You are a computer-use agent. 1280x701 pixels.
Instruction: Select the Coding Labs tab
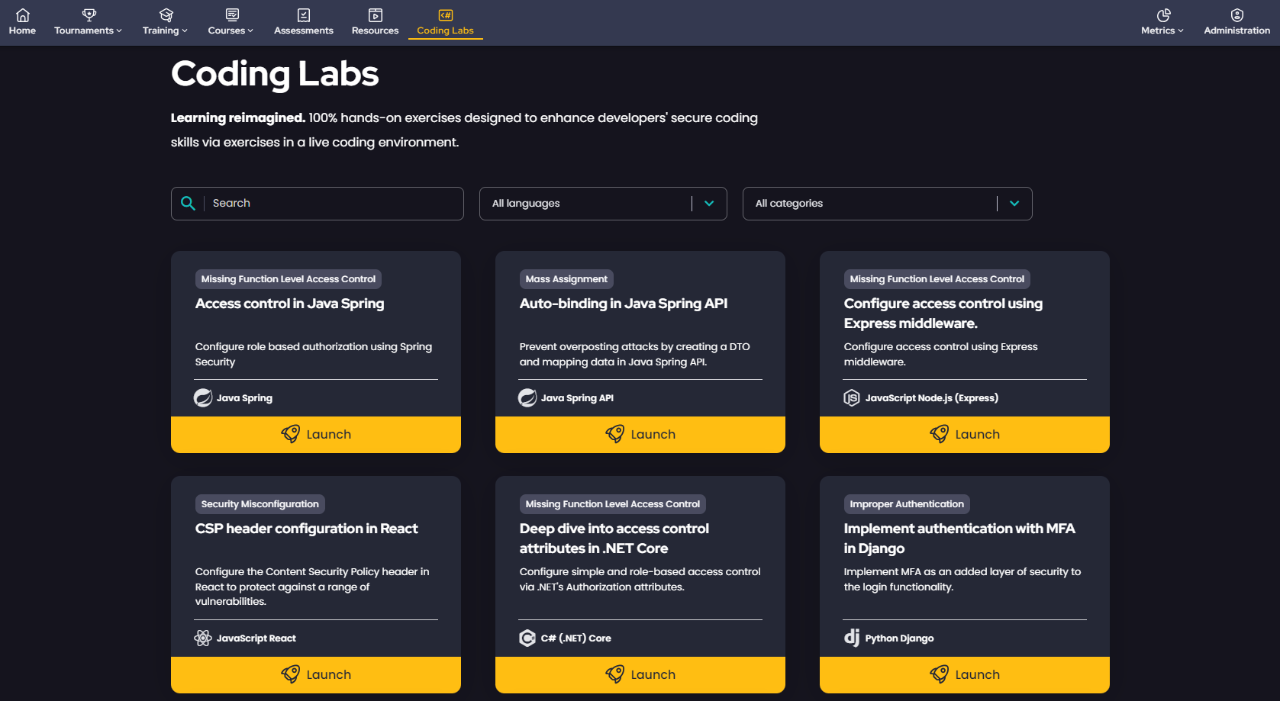coord(445,22)
